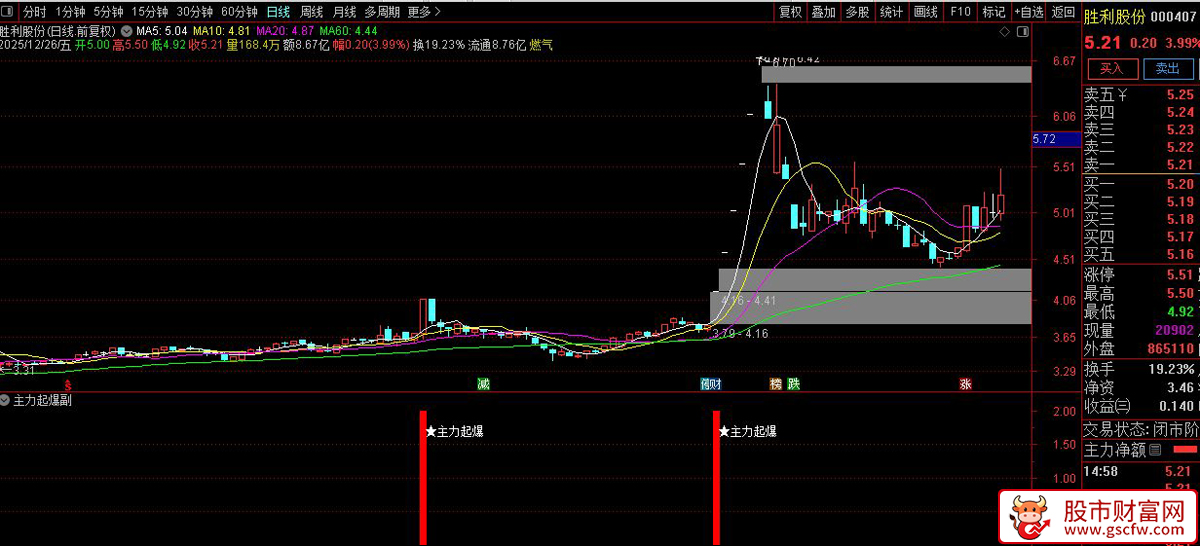This screenshot has width=1200, height=546.
Task: Click the red 买入 buy button
Action: [x=1112, y=69]
